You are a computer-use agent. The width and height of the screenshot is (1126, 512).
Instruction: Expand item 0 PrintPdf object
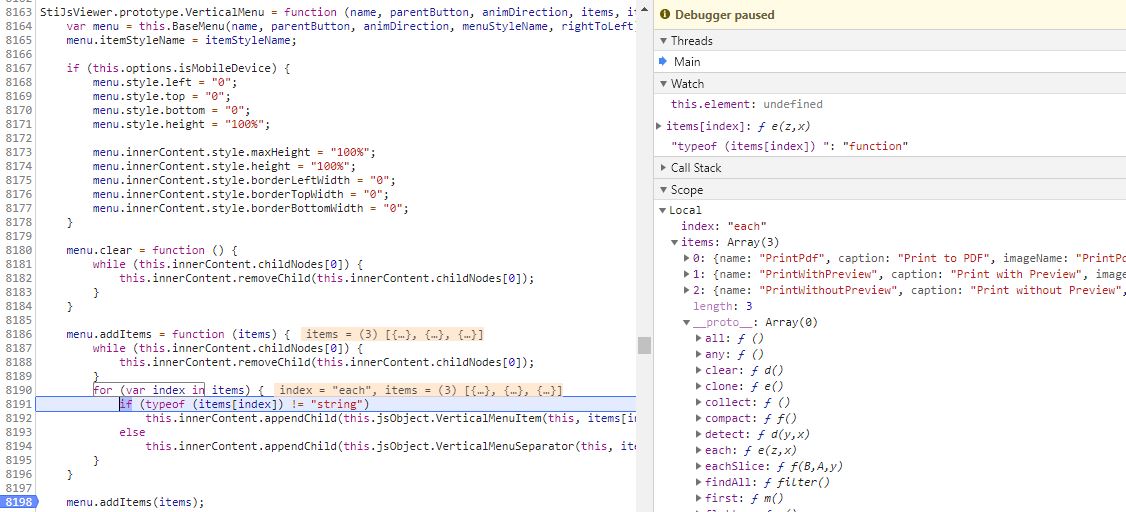[x=687, y=258]
